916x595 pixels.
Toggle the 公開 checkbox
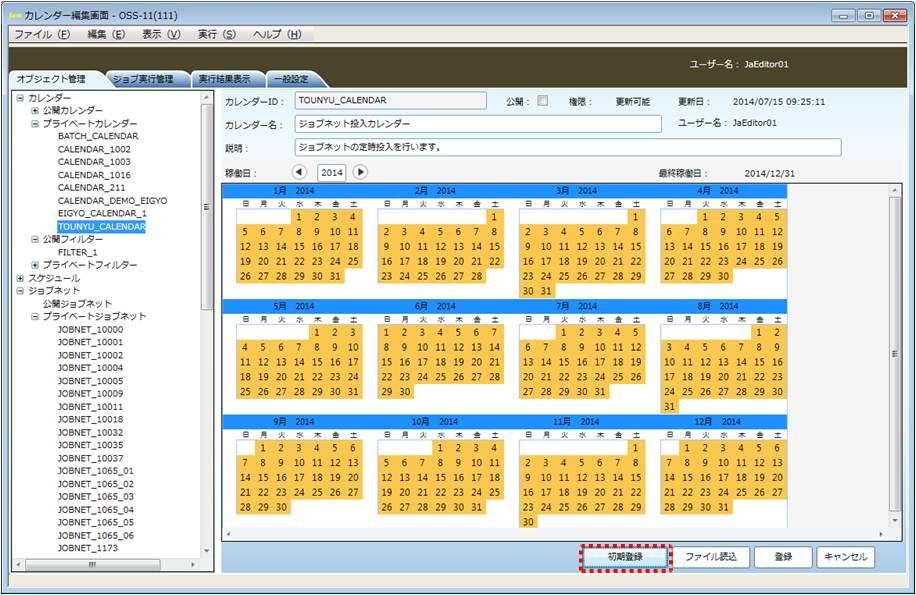click(543, 101)
